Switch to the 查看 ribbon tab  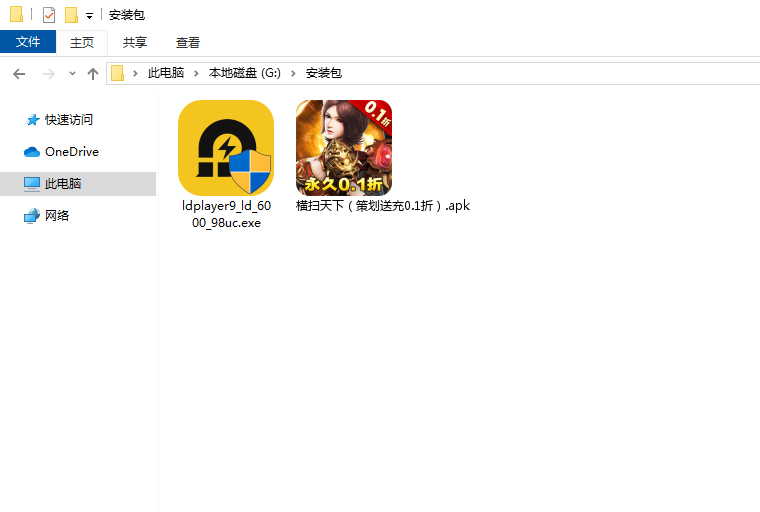(188, 42)
